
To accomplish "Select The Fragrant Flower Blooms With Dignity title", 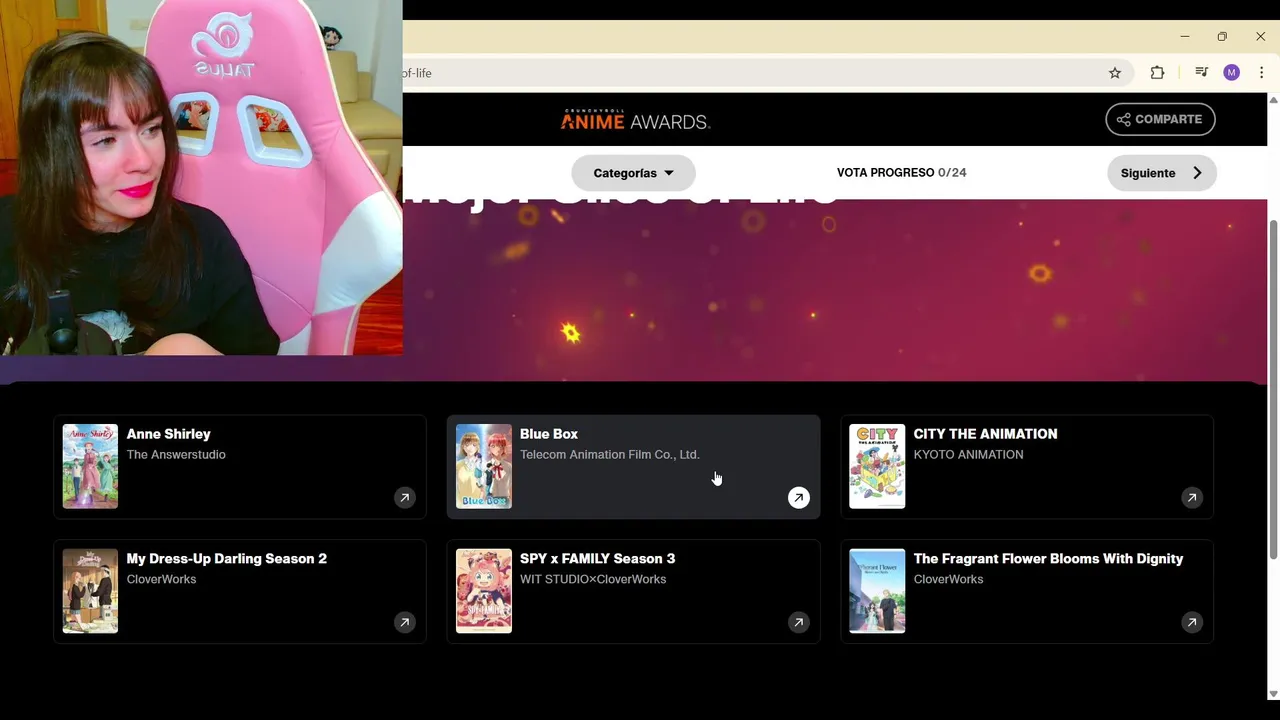I will pos(1048,559).
